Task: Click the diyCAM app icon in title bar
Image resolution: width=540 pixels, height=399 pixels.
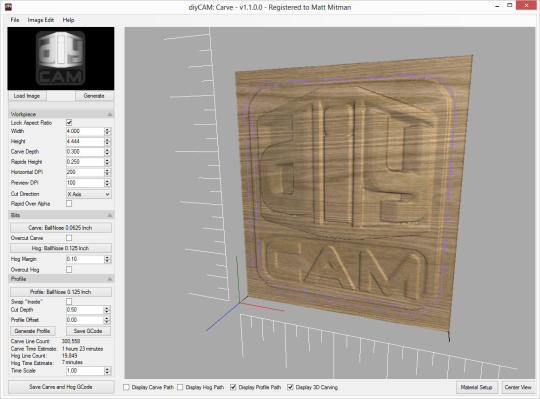Action: click(8, 7)
